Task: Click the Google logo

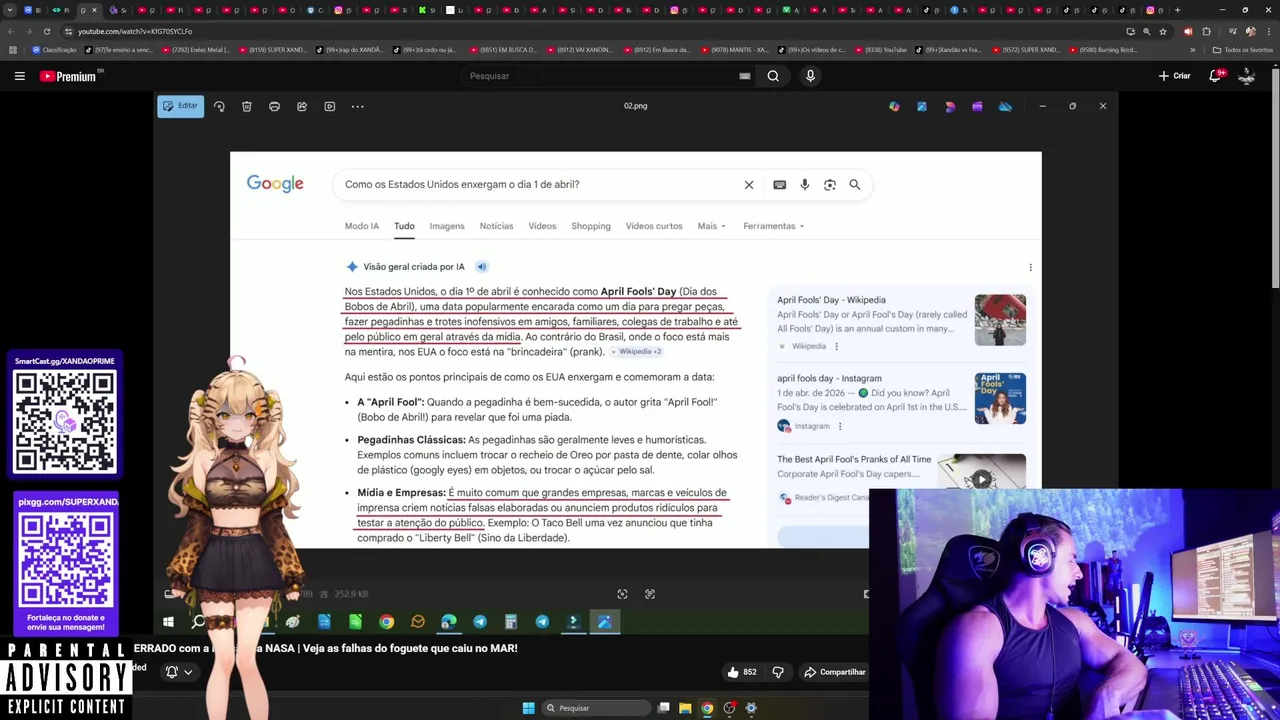Action: [x=275, y=184]
